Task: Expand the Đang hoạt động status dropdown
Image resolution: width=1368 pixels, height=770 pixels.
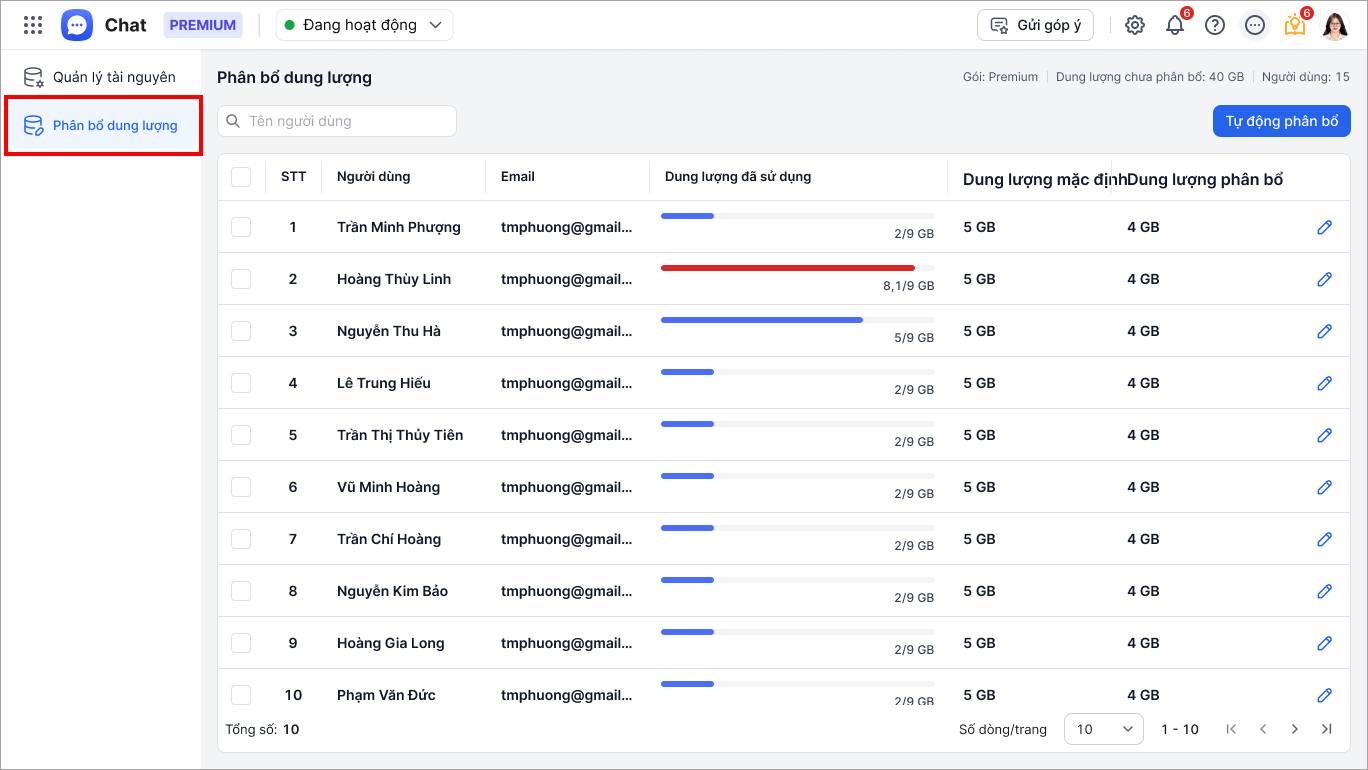Action: point(364,25)
